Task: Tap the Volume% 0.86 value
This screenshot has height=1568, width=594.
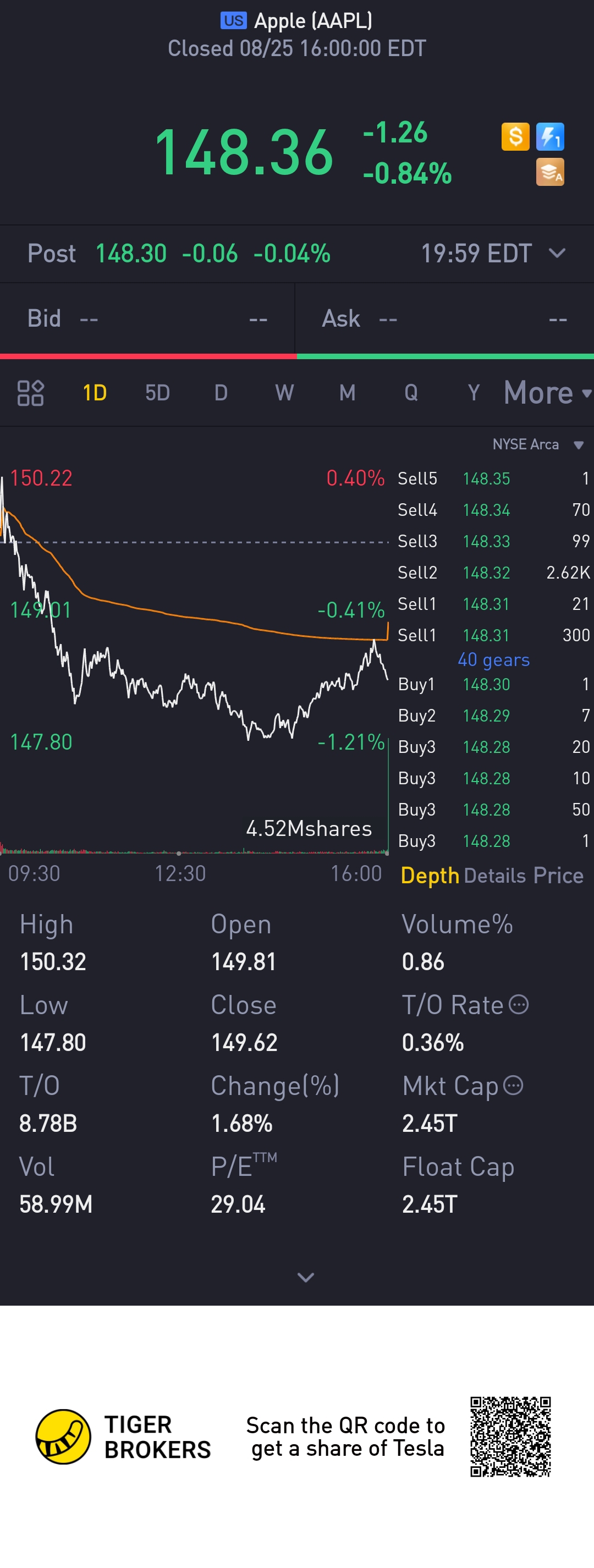Action: [x=423, y=962]
